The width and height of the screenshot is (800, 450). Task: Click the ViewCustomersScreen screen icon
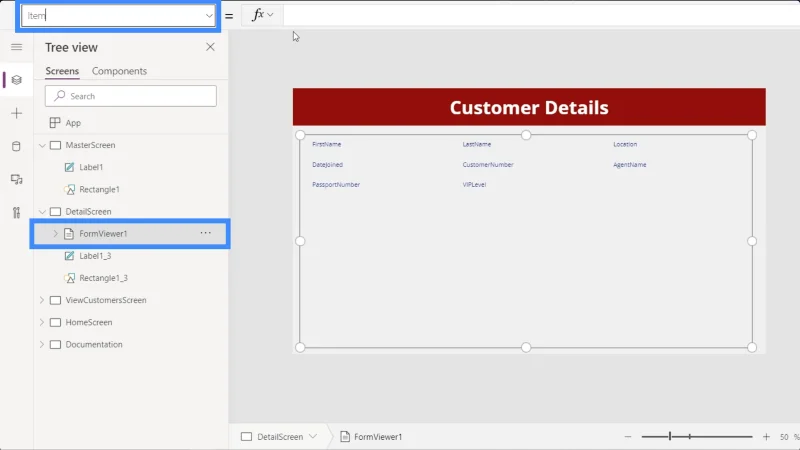[x=55, y=301]
